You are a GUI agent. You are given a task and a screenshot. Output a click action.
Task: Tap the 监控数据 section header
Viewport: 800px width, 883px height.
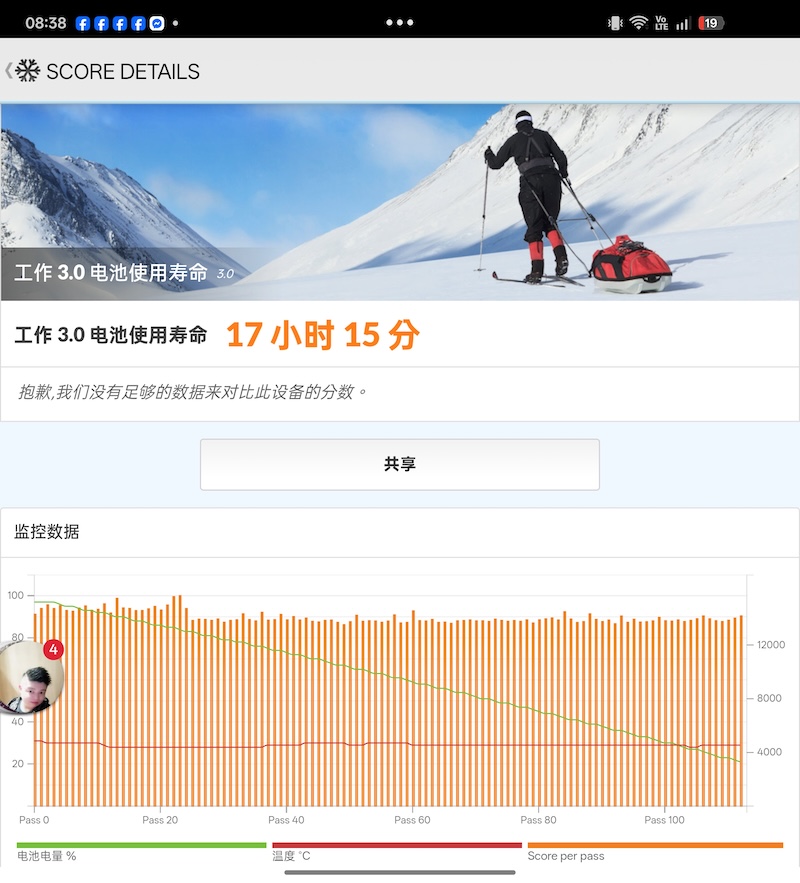47,532
